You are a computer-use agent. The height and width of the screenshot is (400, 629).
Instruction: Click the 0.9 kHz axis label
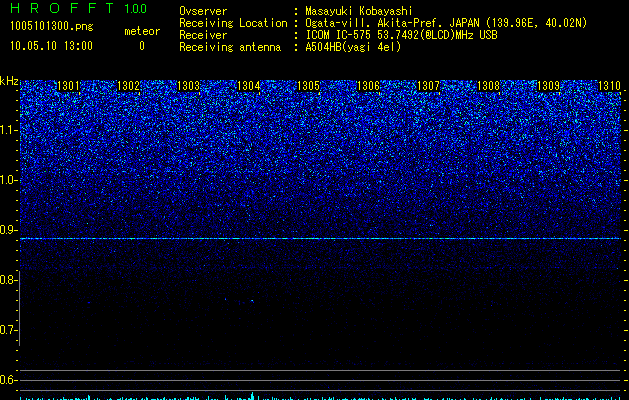click(8, 230)
